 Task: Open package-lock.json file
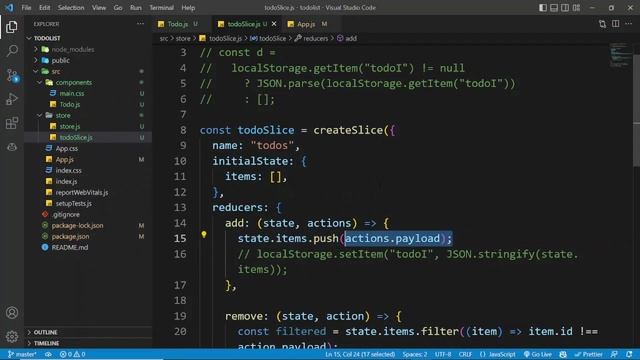pos(77,226)
